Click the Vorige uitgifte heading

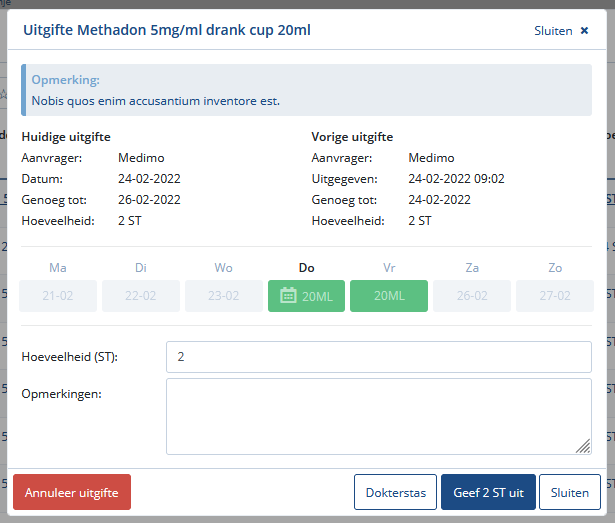coord(352,137)
